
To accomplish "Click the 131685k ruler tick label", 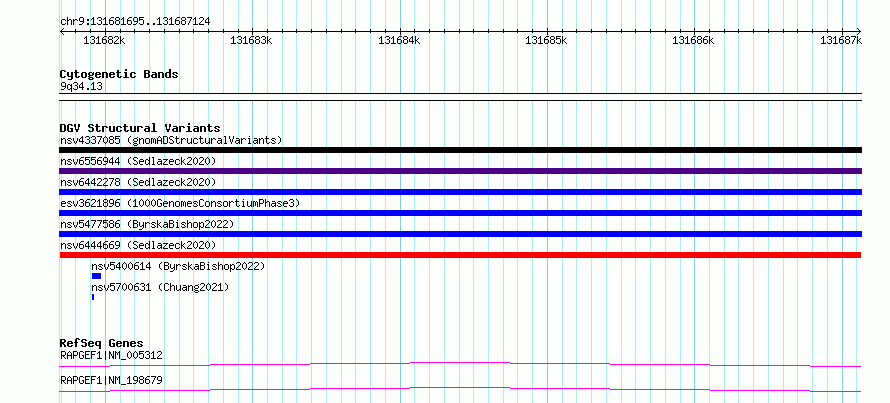I will coord(547,40).
